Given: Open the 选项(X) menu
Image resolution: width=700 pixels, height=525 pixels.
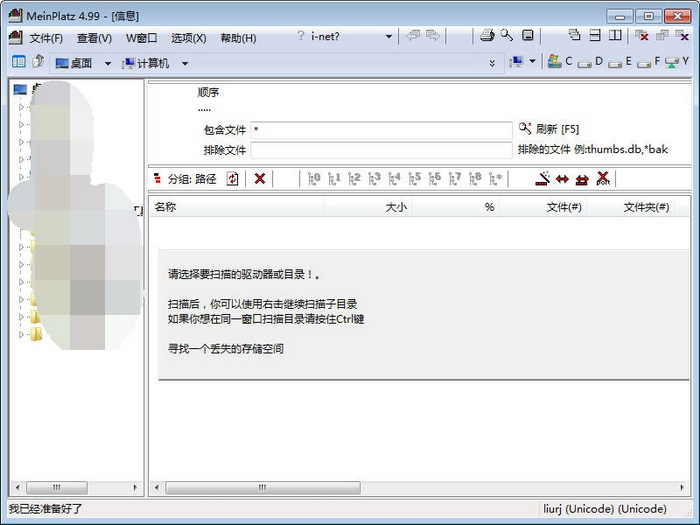Looking at the screenshot, I should (x=188, y=38).
